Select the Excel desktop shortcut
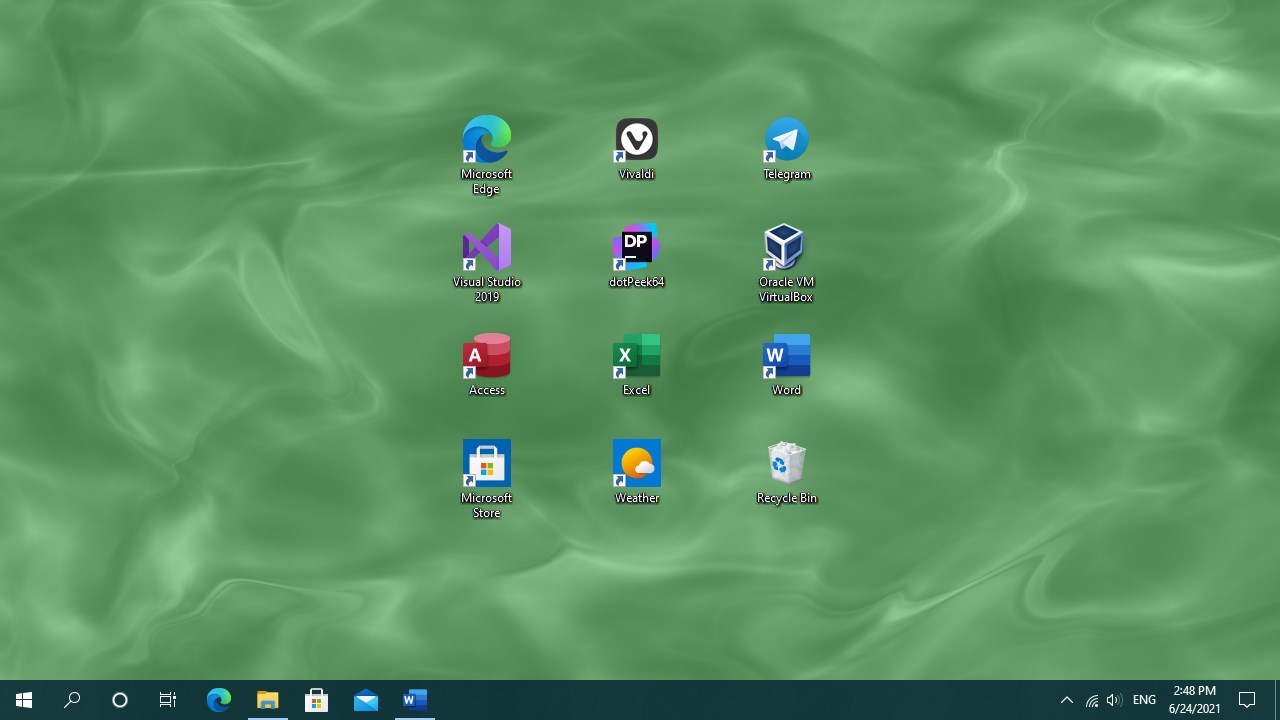Viewport: 1280px width, 720px height. 636,364
